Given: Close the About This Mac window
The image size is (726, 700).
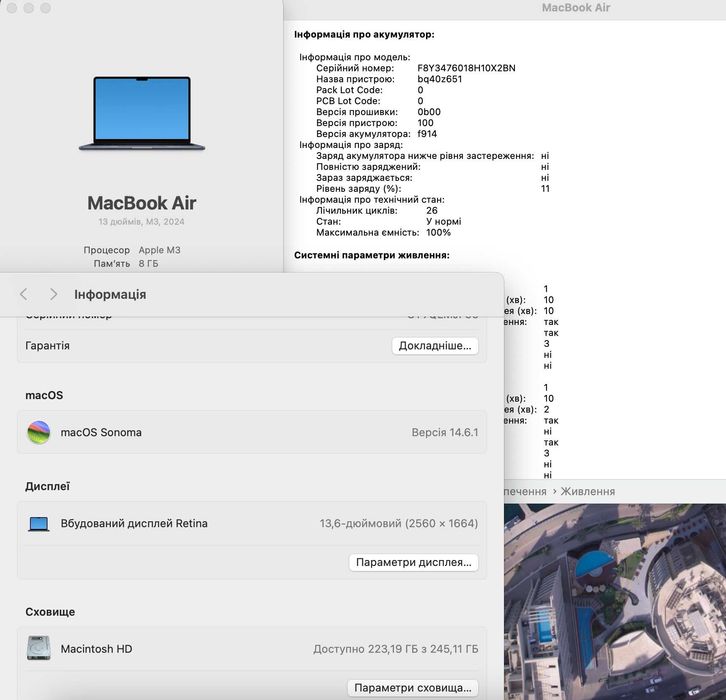Looking at the screenshot, I should pyautogui.click(x=12, y=8).
